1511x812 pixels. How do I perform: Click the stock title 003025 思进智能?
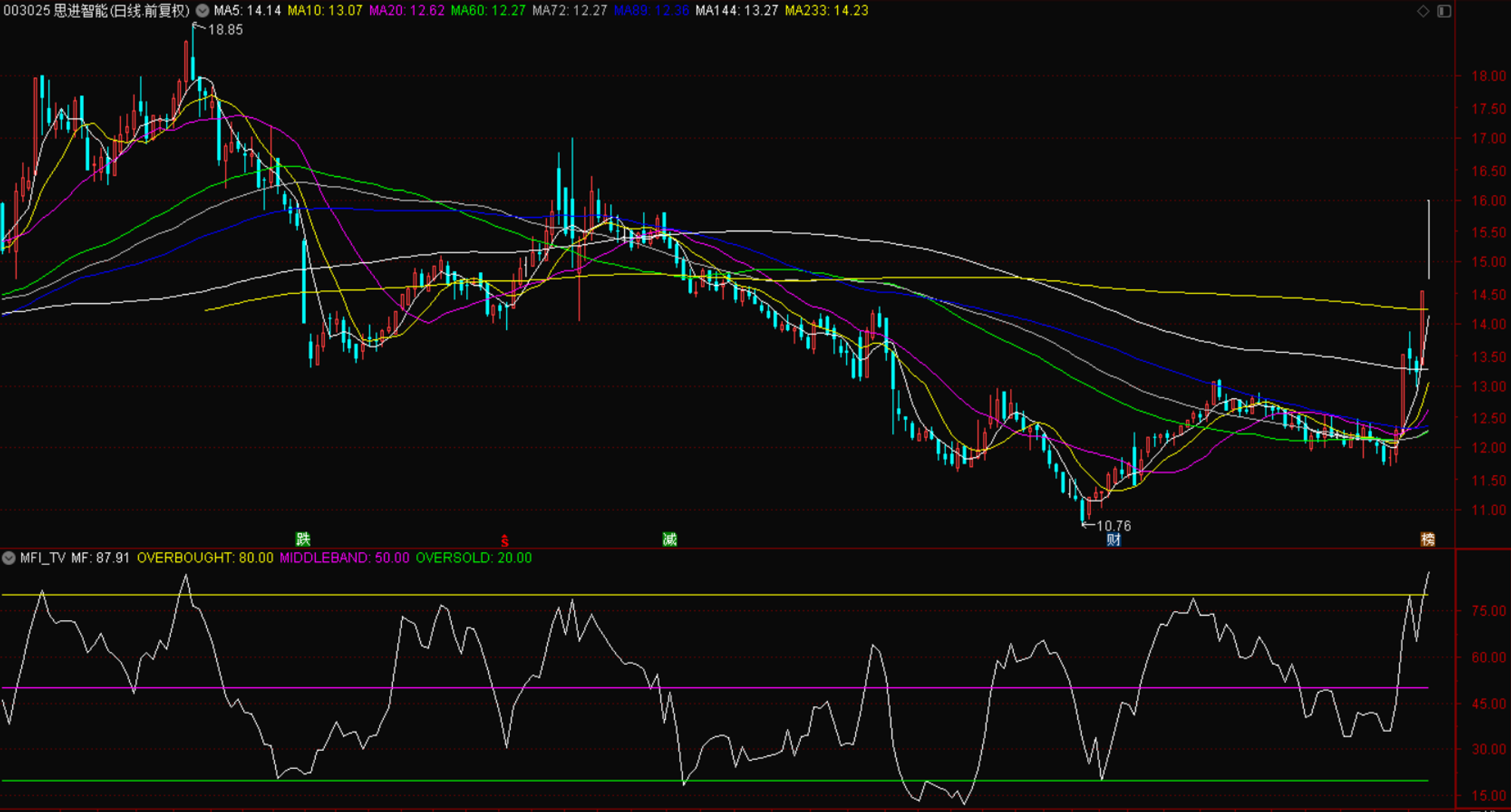coord(97,11)
